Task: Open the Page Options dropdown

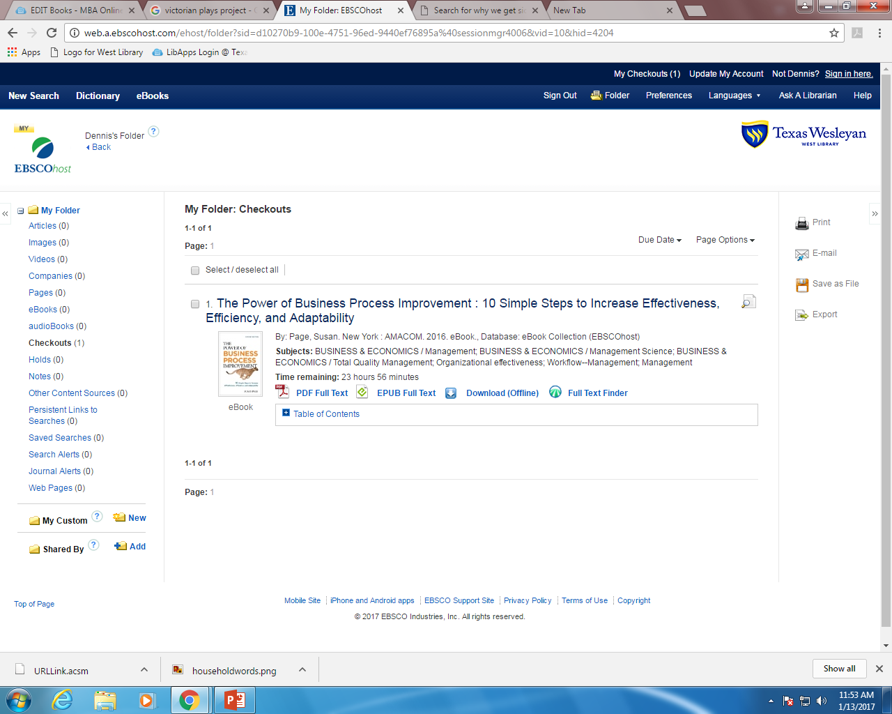Action: 725,240
